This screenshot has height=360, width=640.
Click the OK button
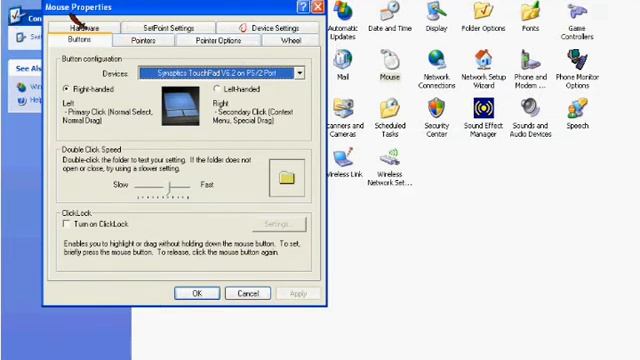pos(197,293)
